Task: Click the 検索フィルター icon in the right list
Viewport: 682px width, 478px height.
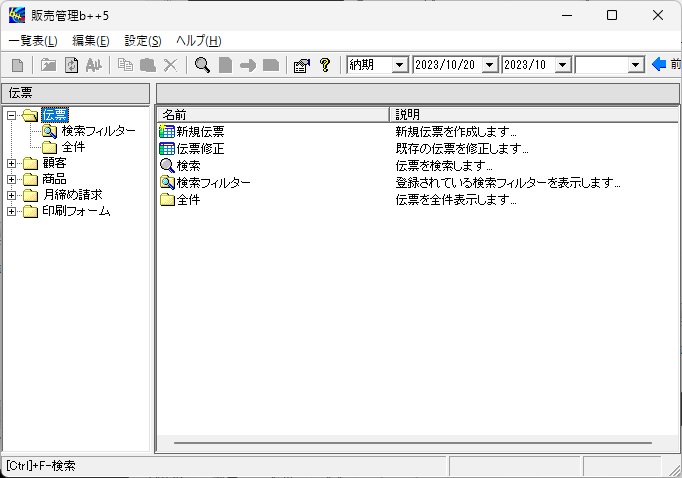Action: click(x=167, y=183)
